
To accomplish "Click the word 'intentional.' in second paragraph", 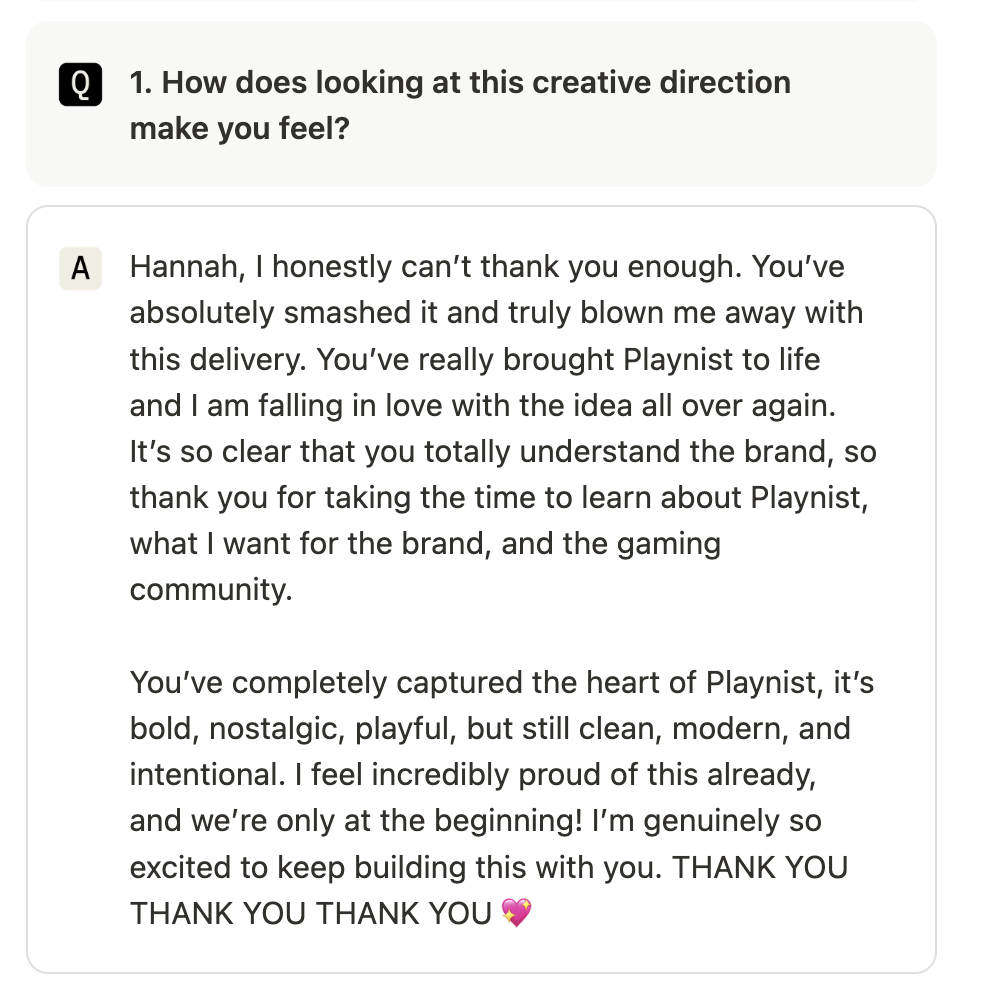I will pos(208,775).
